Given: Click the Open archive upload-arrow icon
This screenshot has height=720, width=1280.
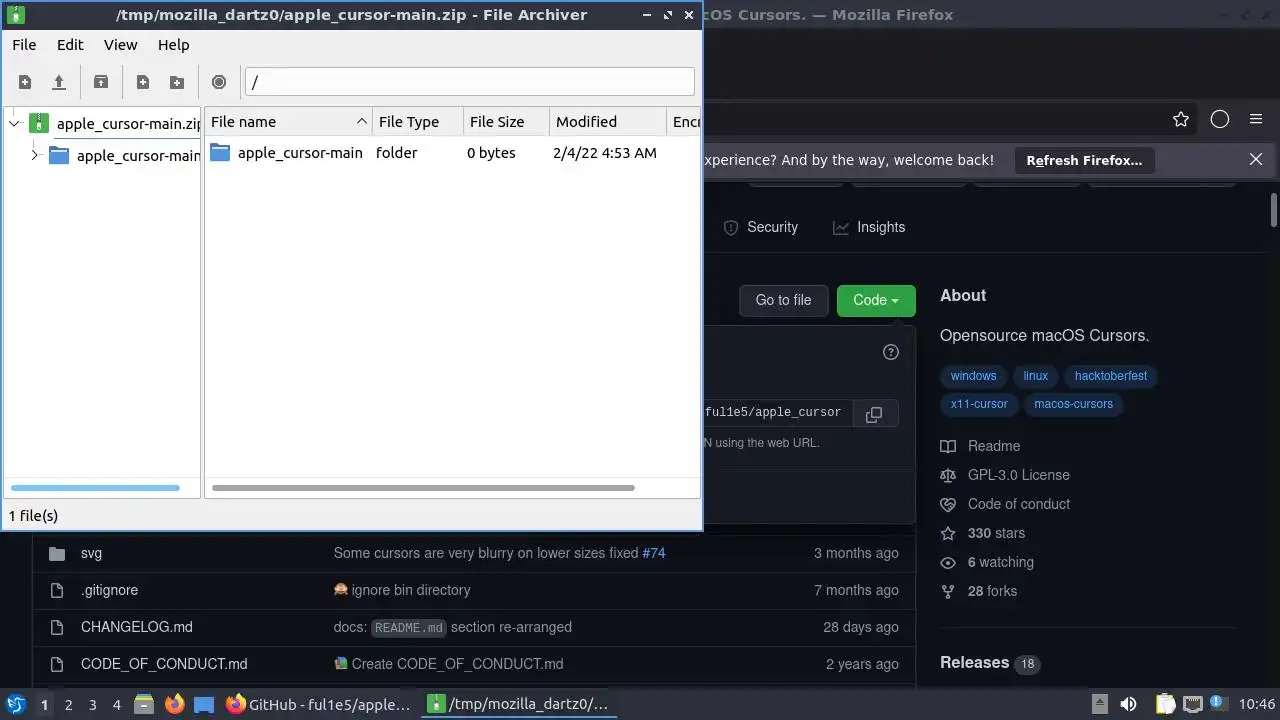Looking at the screenshot, I should [x=59, y=82].
